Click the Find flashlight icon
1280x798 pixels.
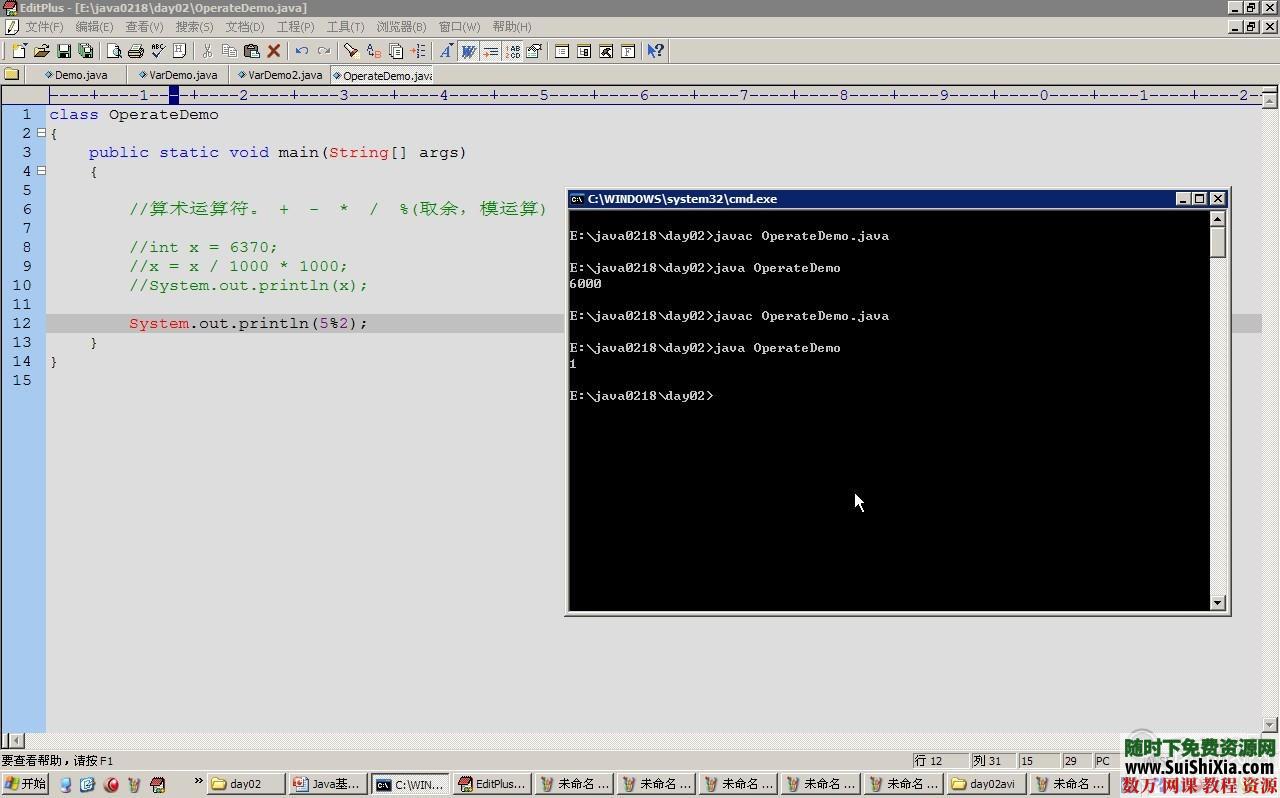coord(351,51)
